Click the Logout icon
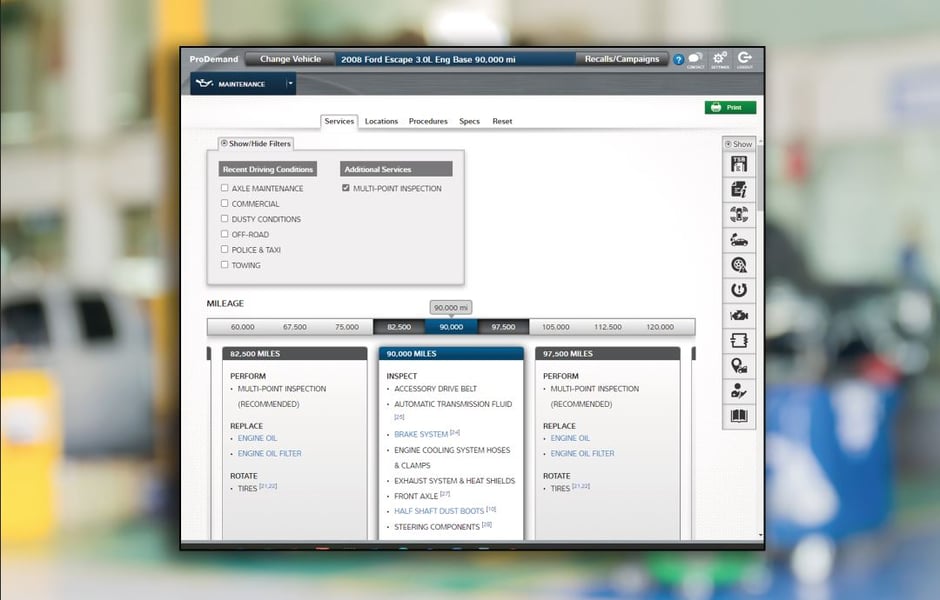 click(x=745, y=60)
